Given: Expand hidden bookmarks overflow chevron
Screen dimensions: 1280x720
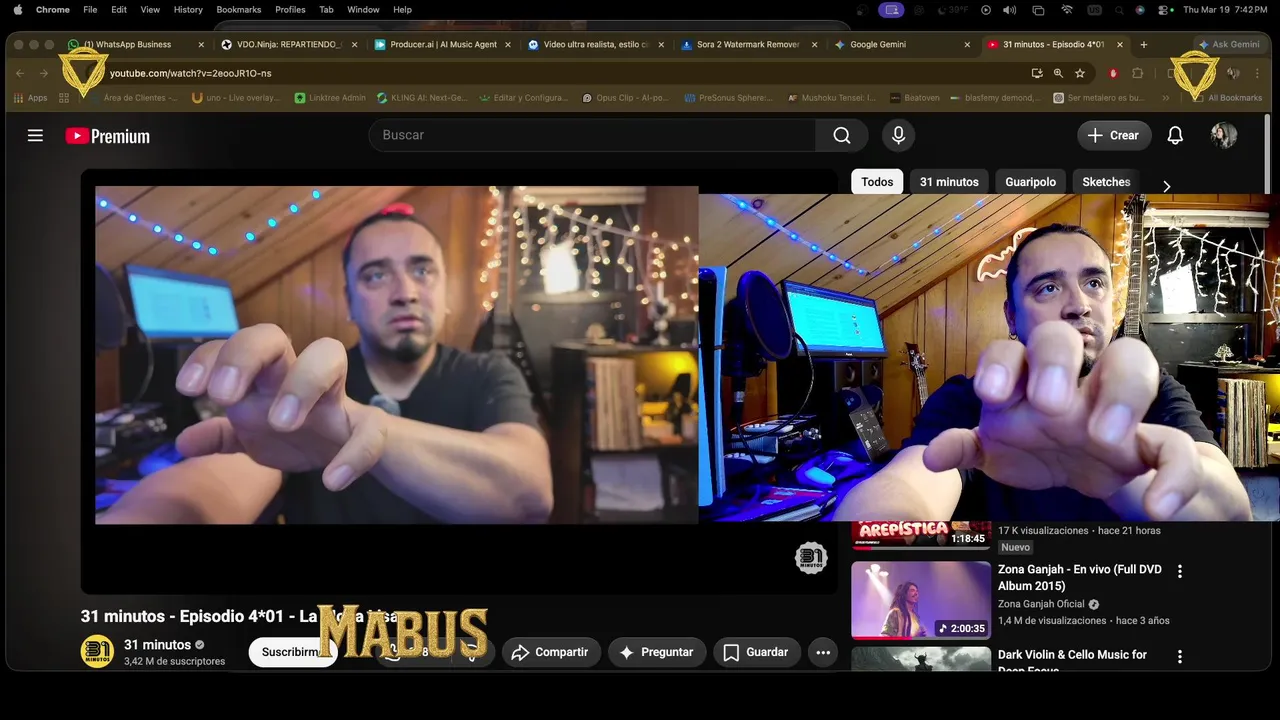Looking at the screenshot, I should [x=1165, y=98].
